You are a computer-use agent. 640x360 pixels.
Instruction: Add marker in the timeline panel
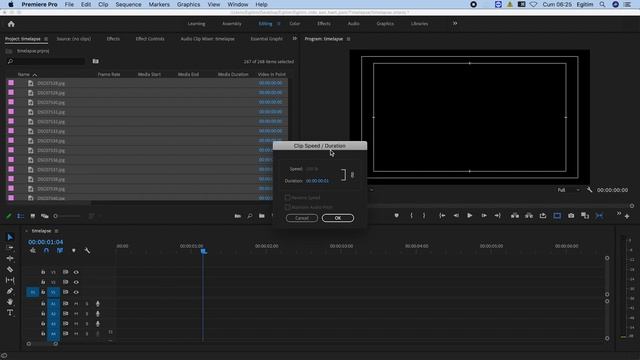[x=74, y=251]
